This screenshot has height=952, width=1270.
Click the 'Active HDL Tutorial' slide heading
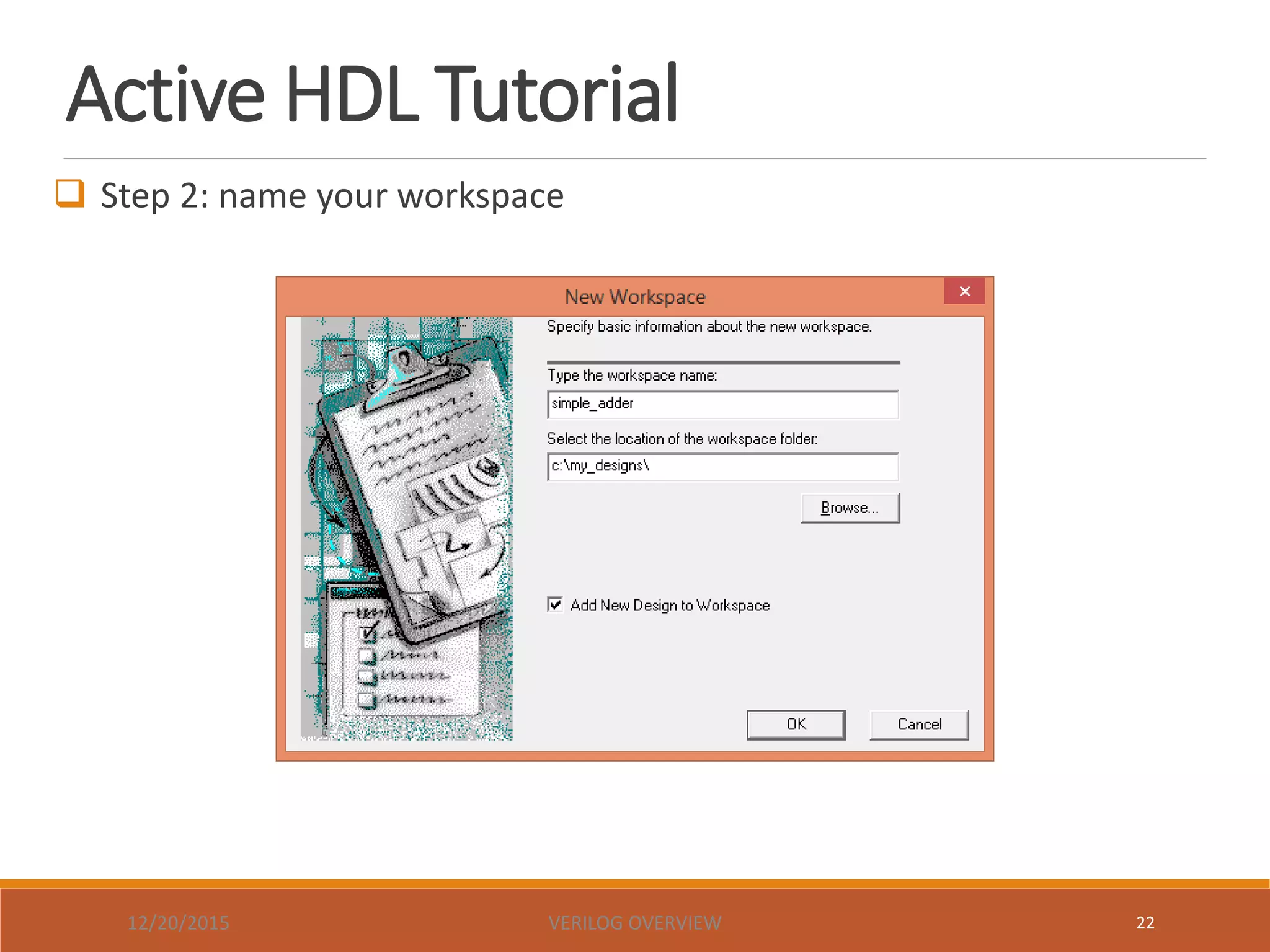pos(372,94)
